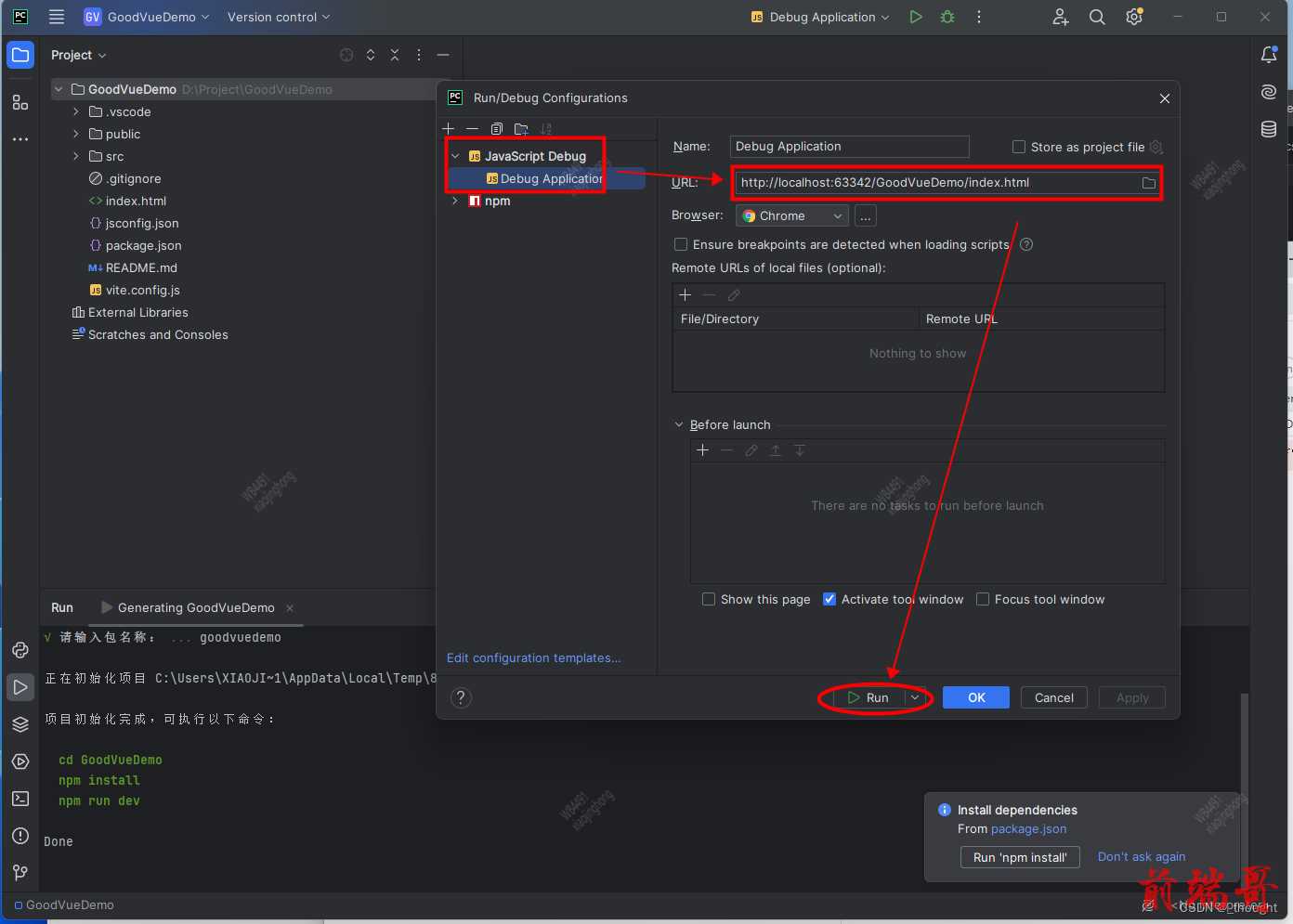
Task: Open the Problems tool window
Action: pos(20,836)
